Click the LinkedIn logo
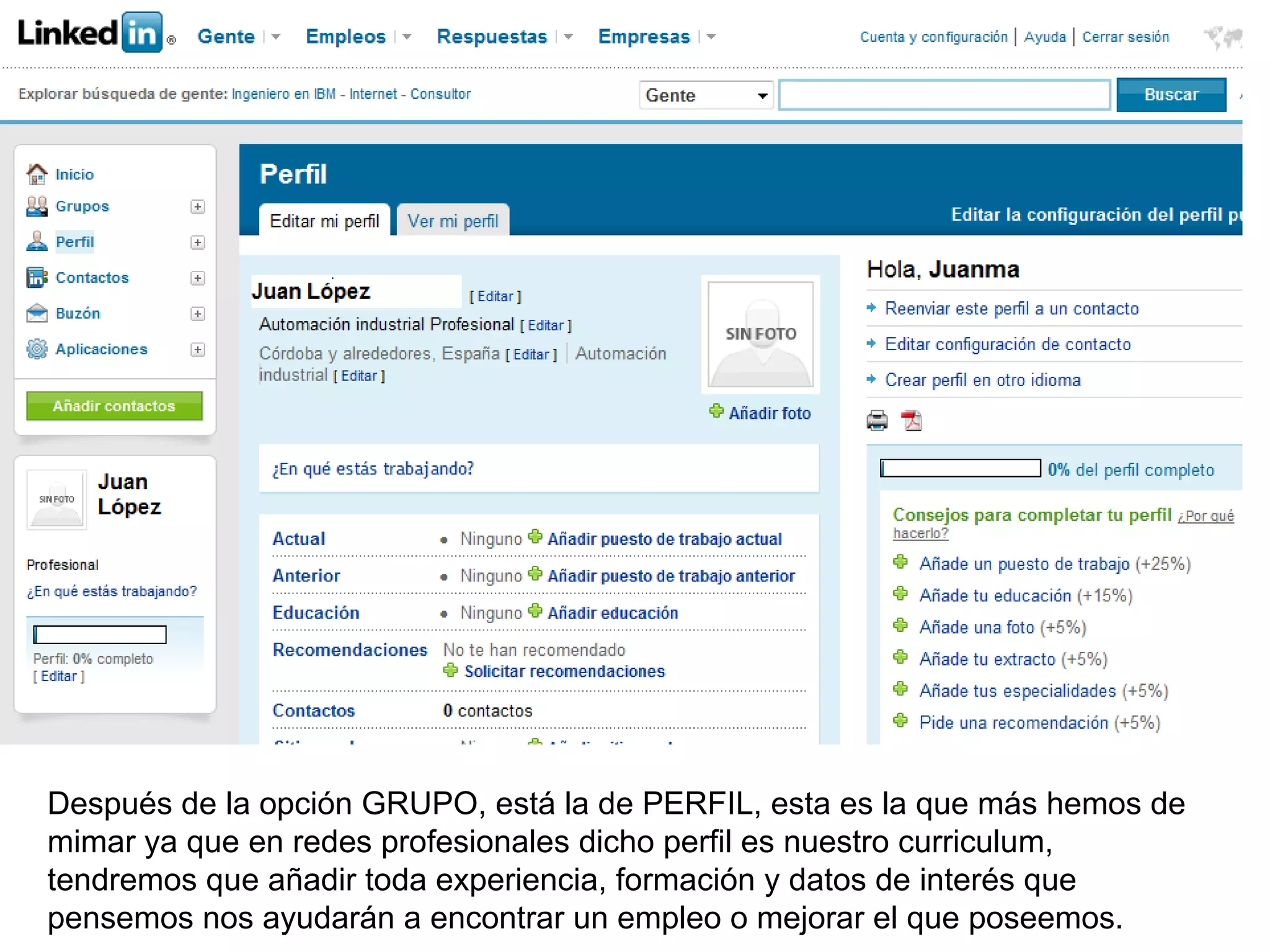Image resolution: width=1270 pixels, height=952 pixels. [97, 32]
